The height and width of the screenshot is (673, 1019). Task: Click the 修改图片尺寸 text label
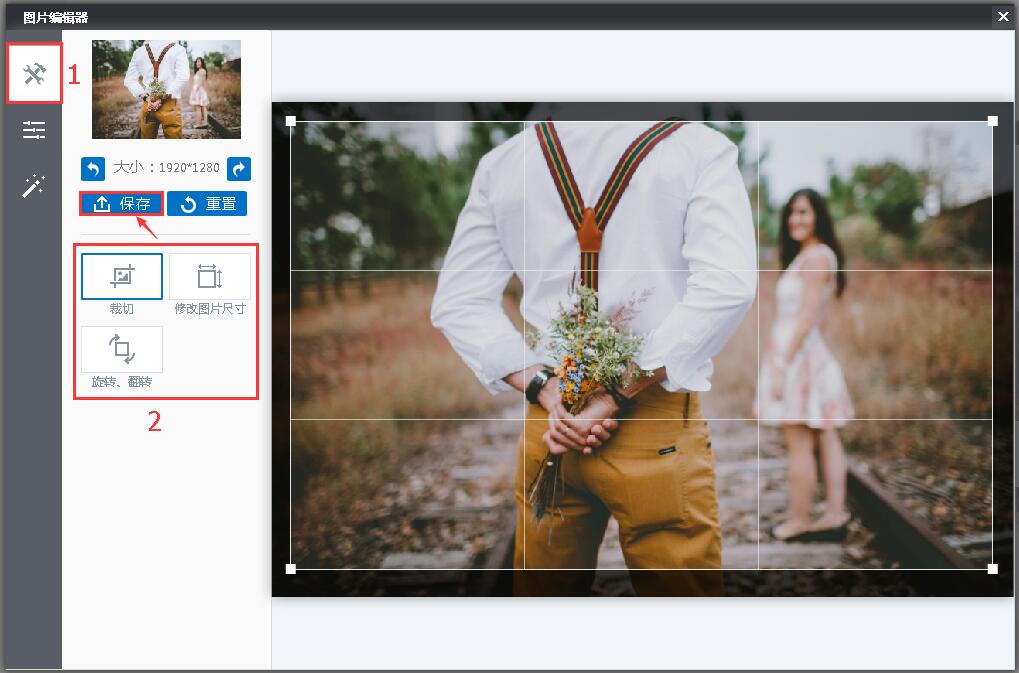210,309
